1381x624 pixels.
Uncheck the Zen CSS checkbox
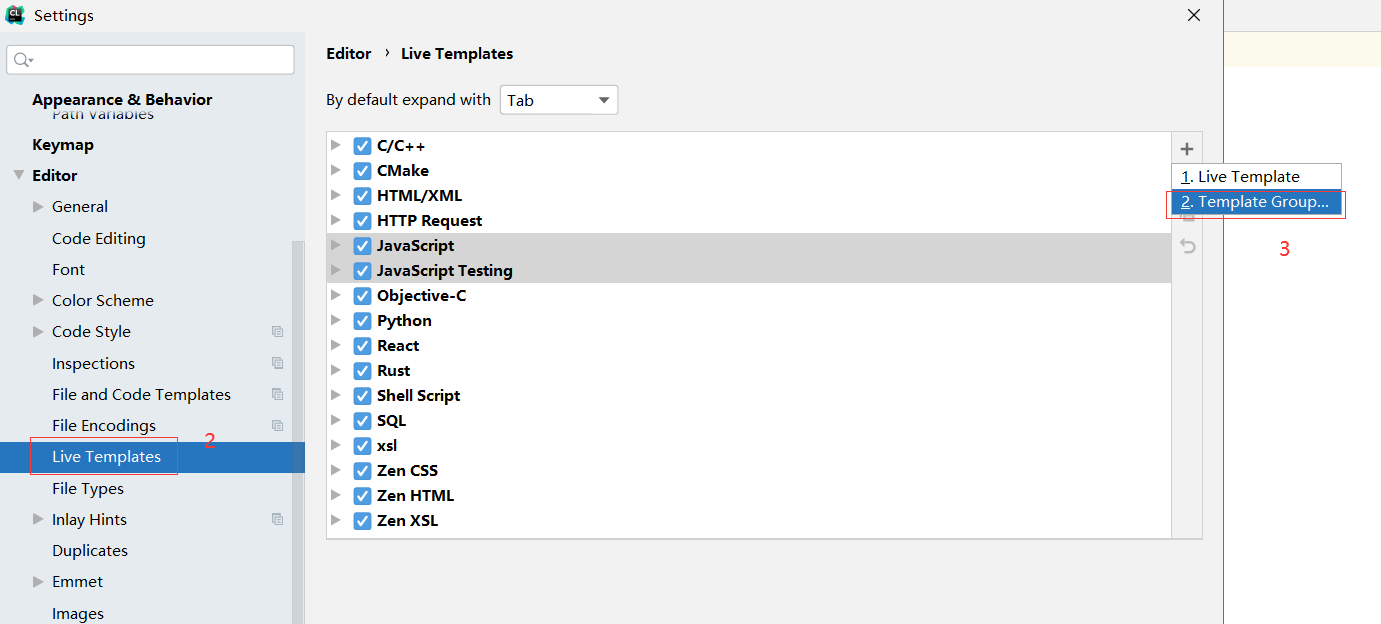click(362, 470)
